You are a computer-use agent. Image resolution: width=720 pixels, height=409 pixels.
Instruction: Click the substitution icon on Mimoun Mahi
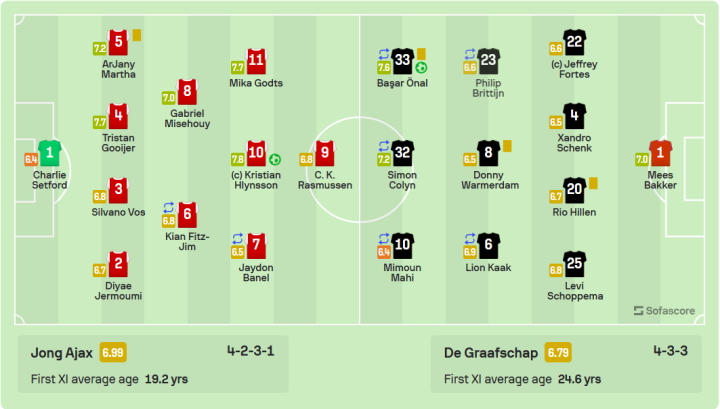(384, 238)
